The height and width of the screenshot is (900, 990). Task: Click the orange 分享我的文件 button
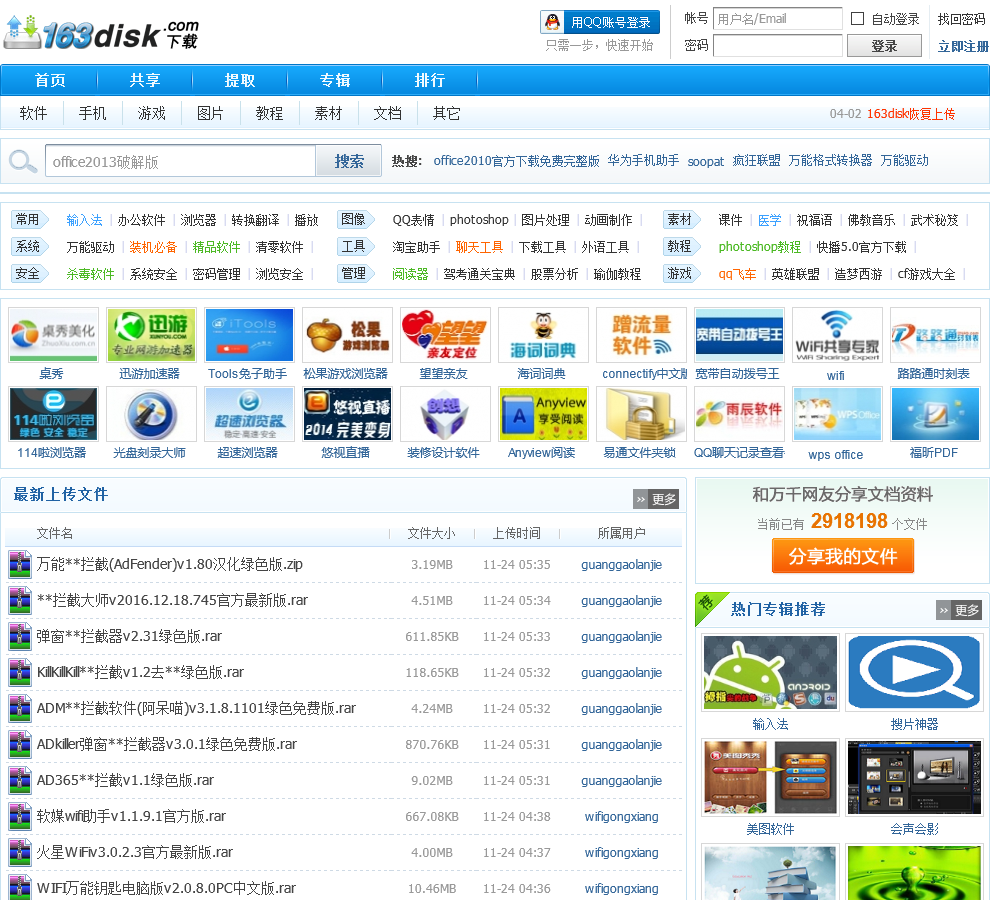[x=842, y=556]
